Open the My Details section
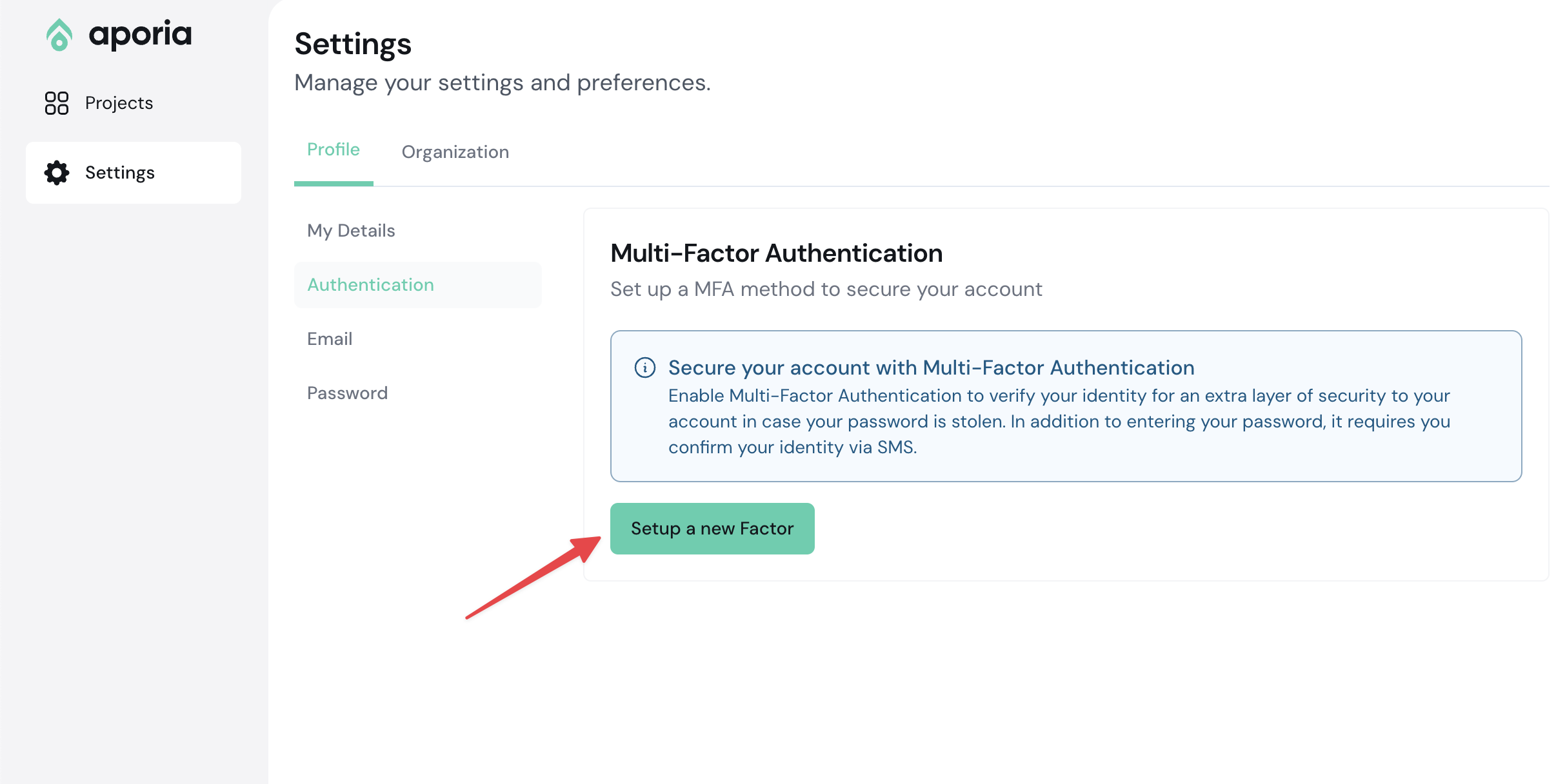The image size is (1556, 784). pos(351,231)
